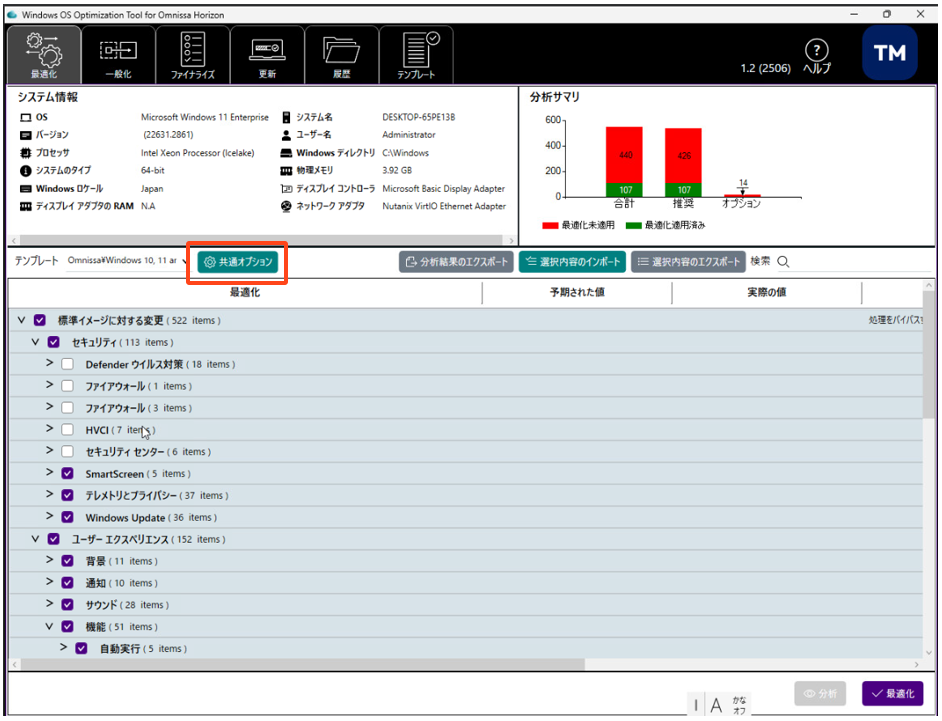The height and width of the screenshot is (721, 942).
Task: Check the Defender ウイルス対策 checkbox
Action: (x=67, y=364)
